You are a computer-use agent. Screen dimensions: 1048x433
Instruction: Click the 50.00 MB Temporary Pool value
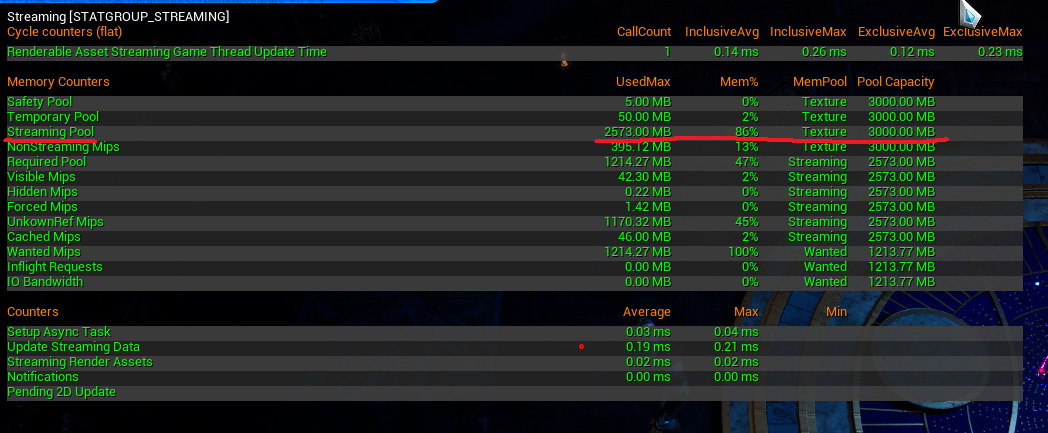[644, 116]
